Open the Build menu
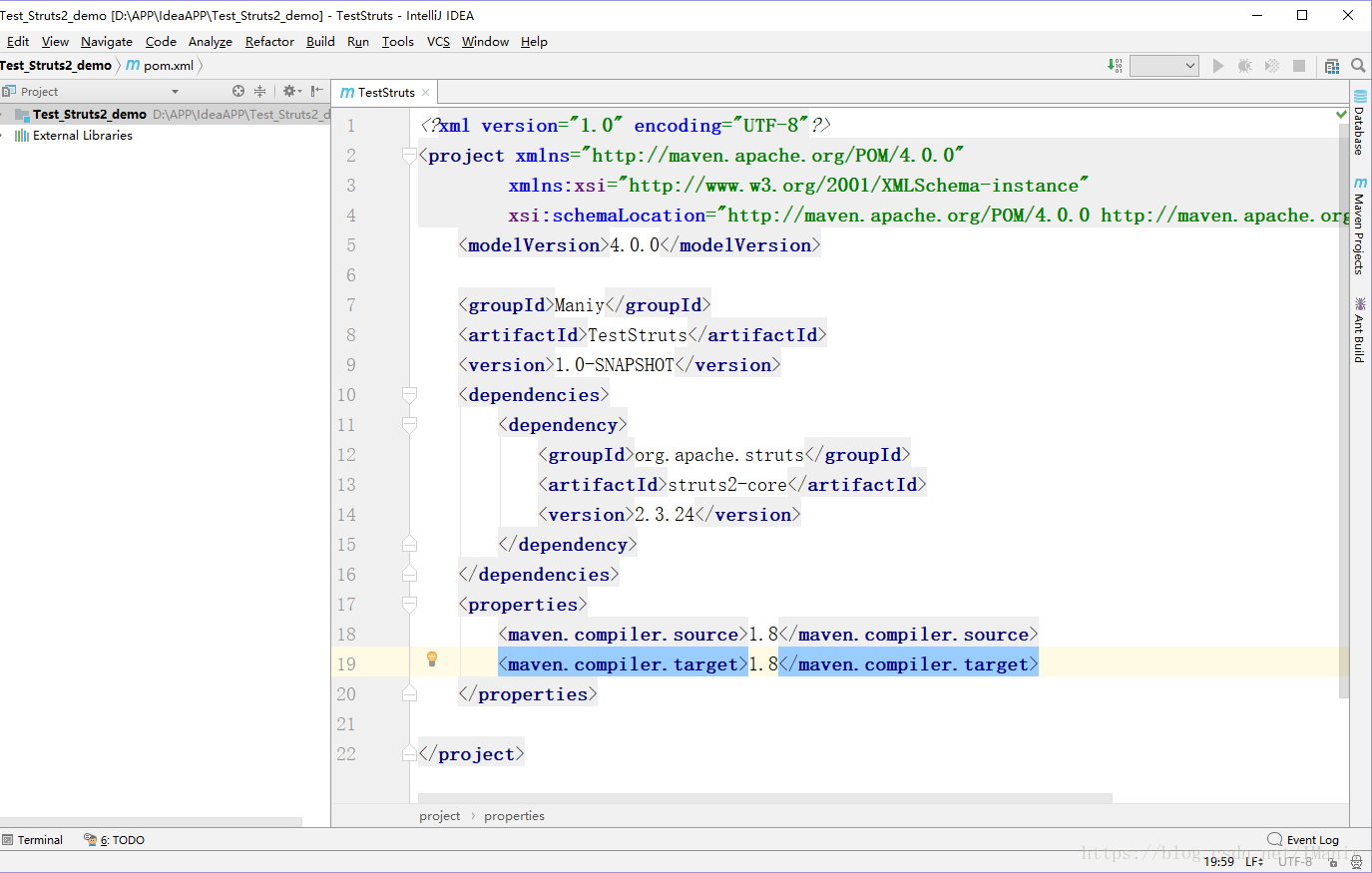 [320, 42]
